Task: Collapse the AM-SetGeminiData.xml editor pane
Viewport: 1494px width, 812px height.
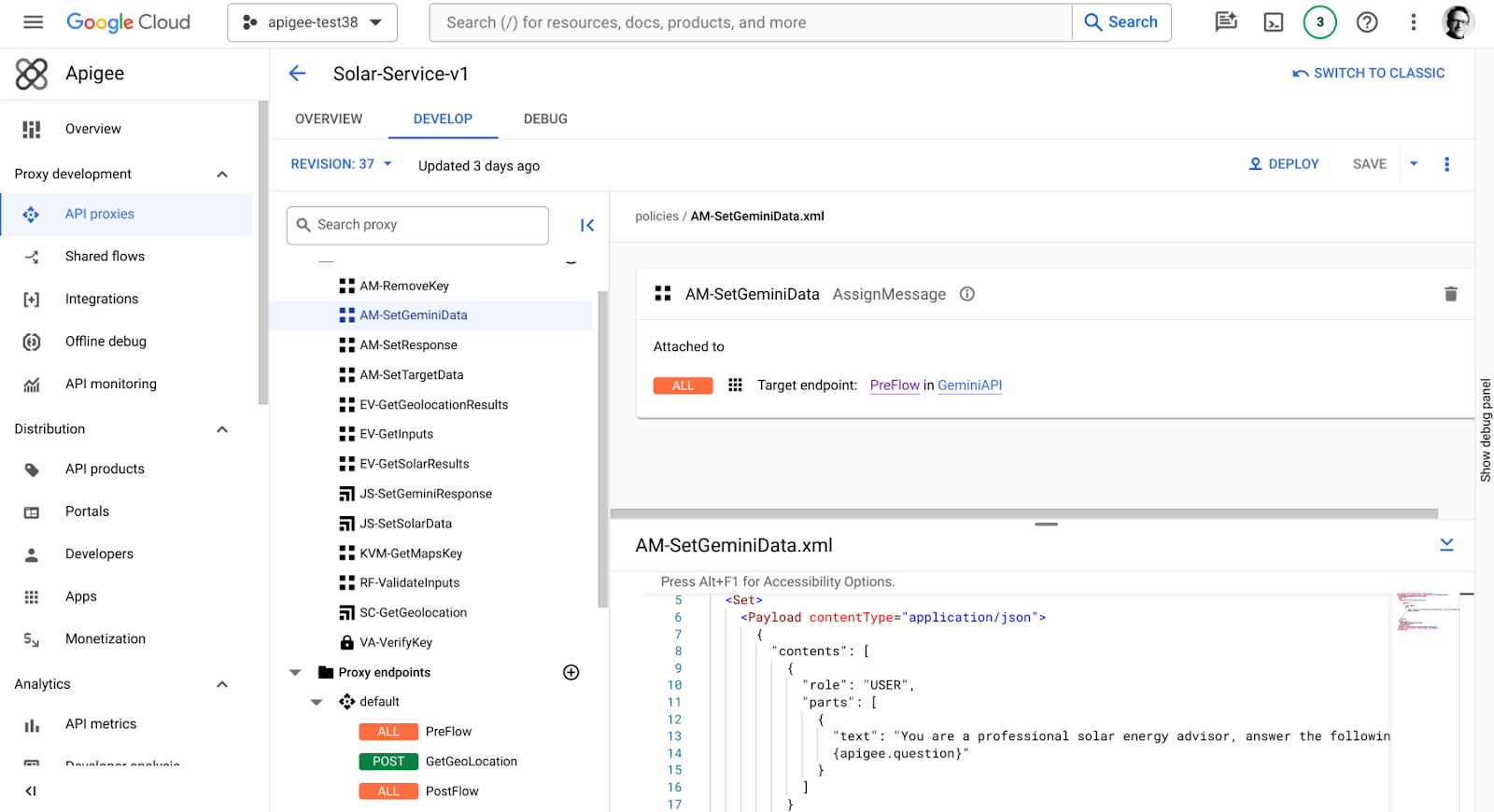Action: 1446,544
